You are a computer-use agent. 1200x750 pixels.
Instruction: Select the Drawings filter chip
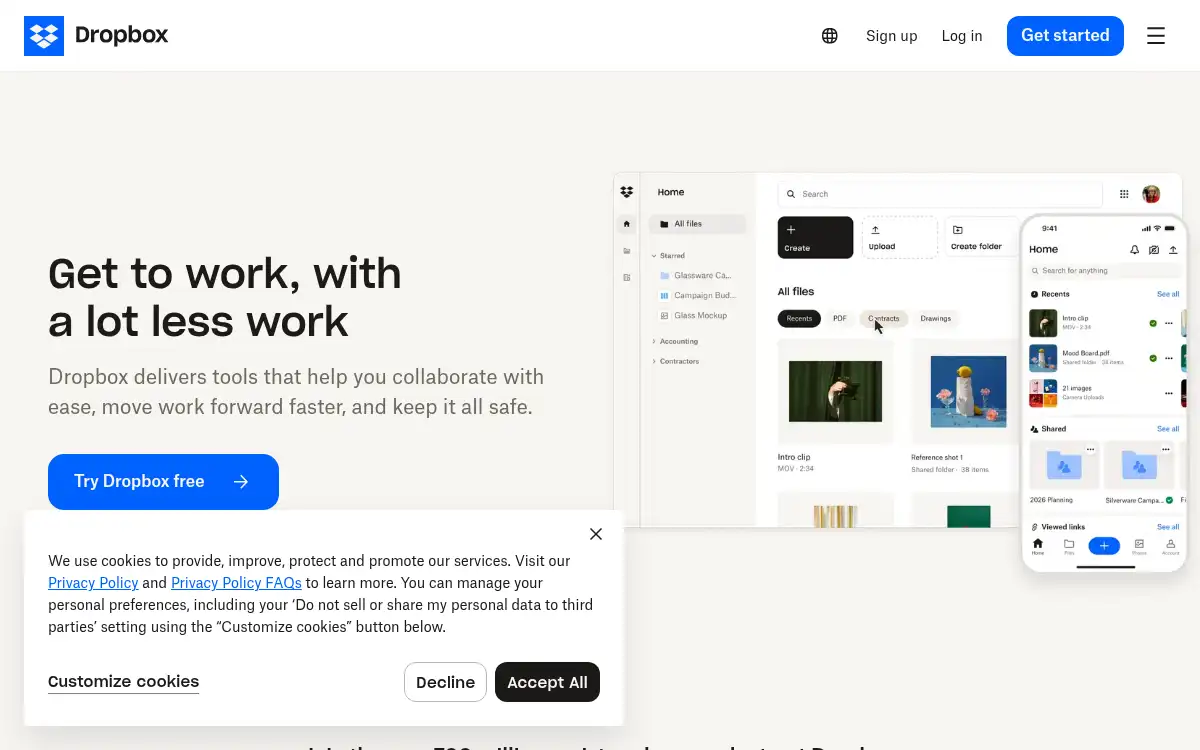(x=936, y=319)
